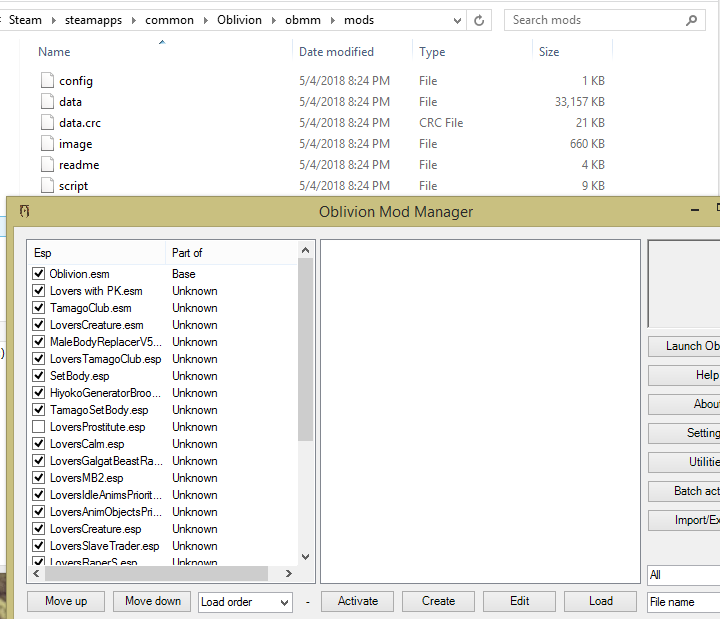Expand the Explorer address bar history dropdown

click(x=457, y=20)
